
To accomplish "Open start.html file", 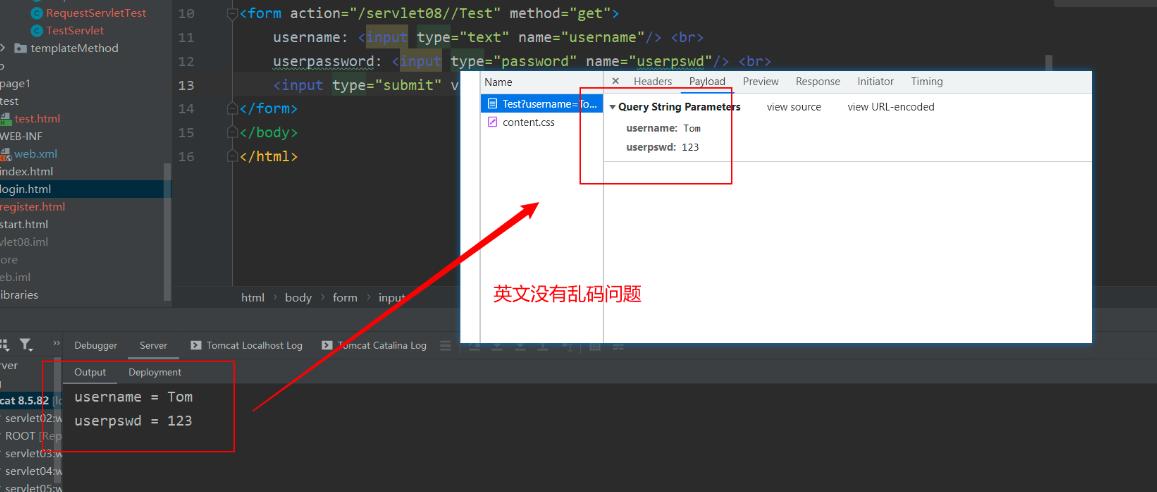I will [x=24, y=224].
